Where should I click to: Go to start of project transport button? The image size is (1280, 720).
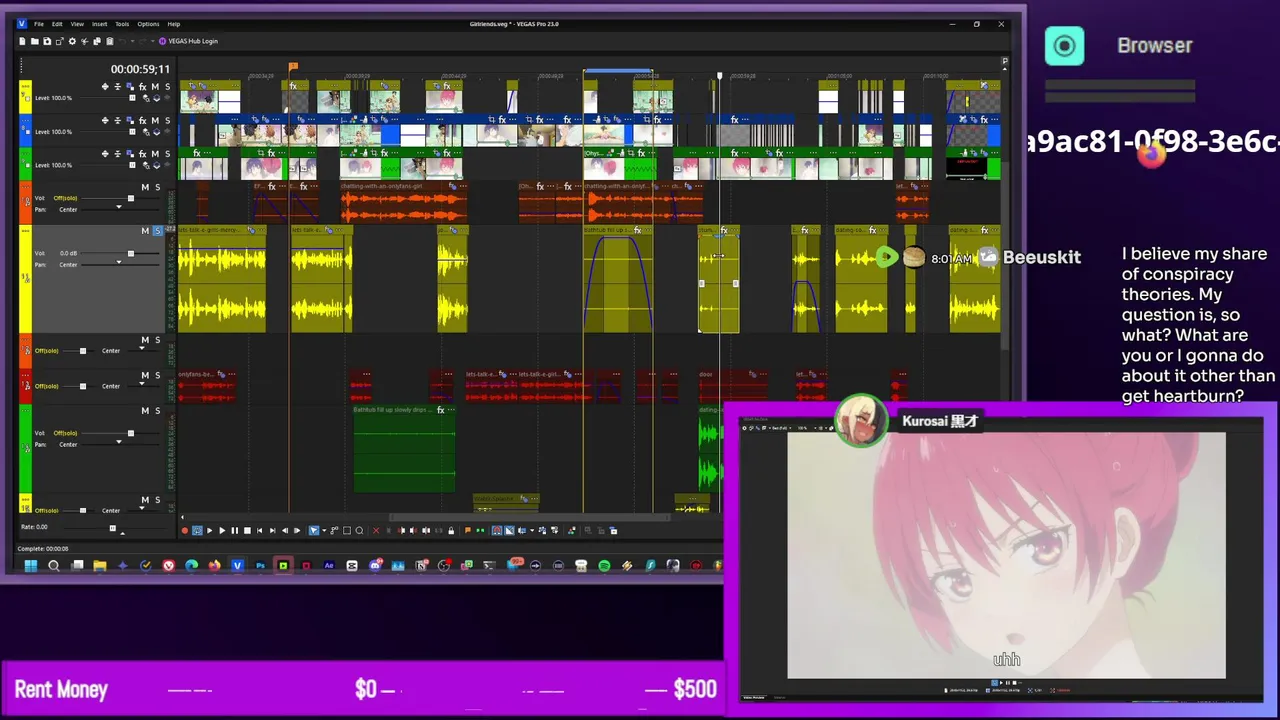260,530
